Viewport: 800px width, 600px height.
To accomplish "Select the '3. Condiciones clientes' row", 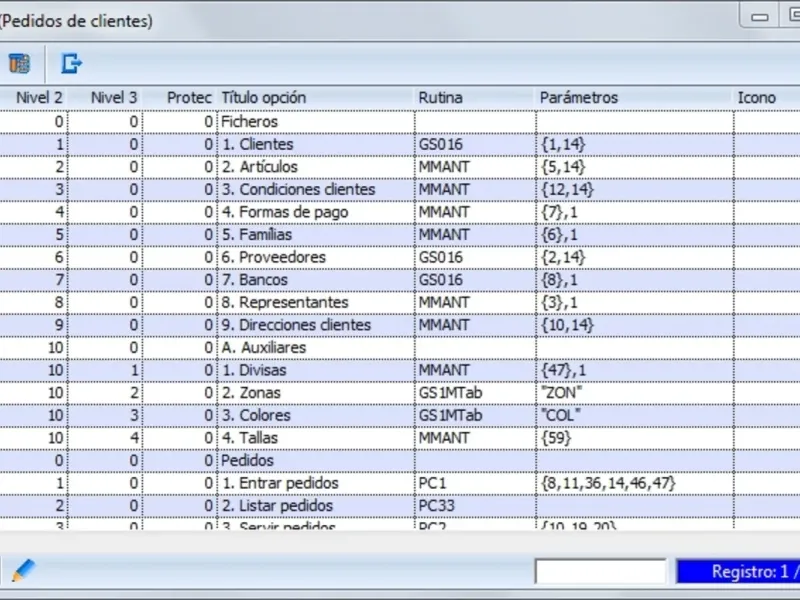I will [400, 189].
